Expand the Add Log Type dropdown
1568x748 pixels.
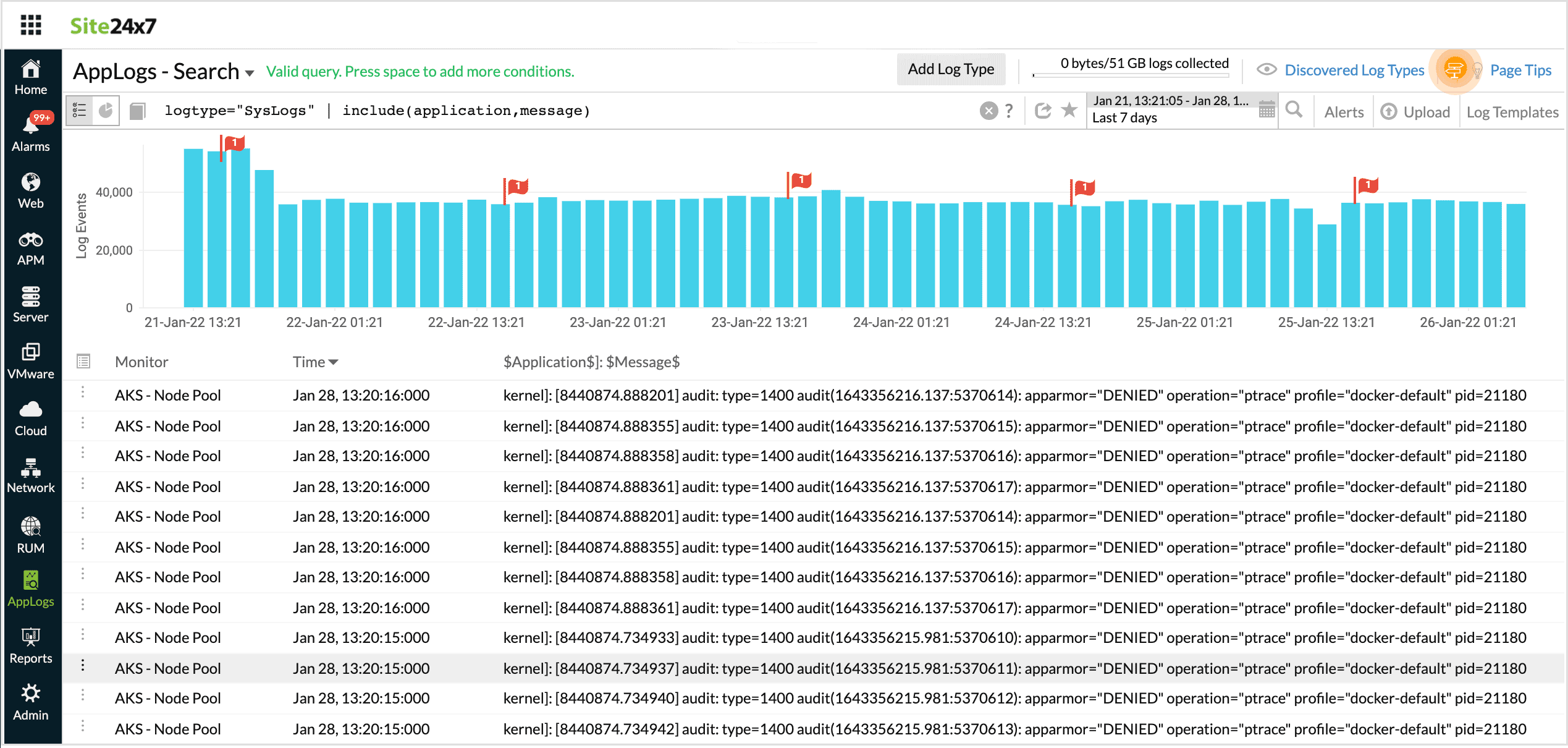click(x=950, y=69)
